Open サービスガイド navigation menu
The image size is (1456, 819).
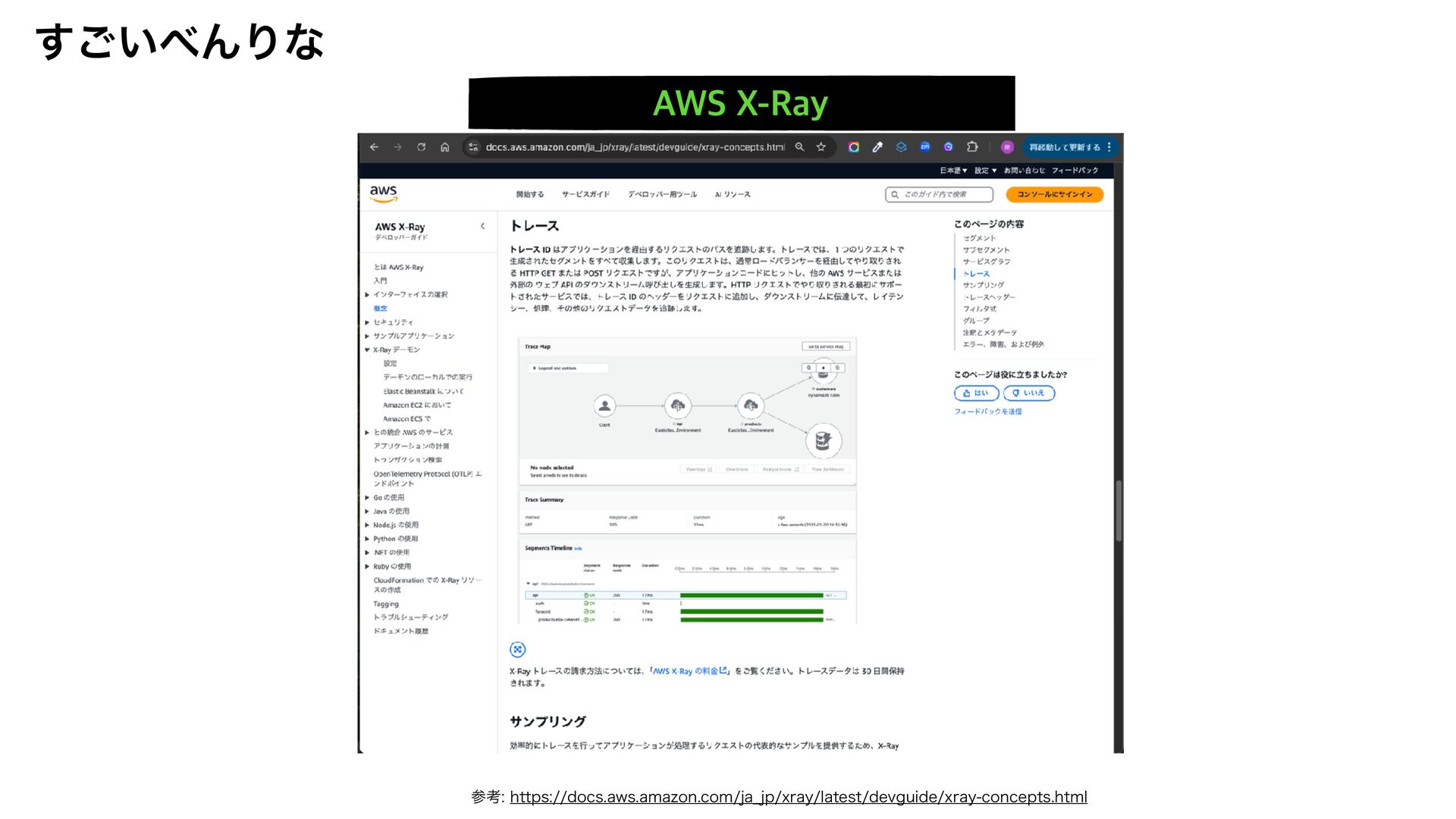[585, 195]
